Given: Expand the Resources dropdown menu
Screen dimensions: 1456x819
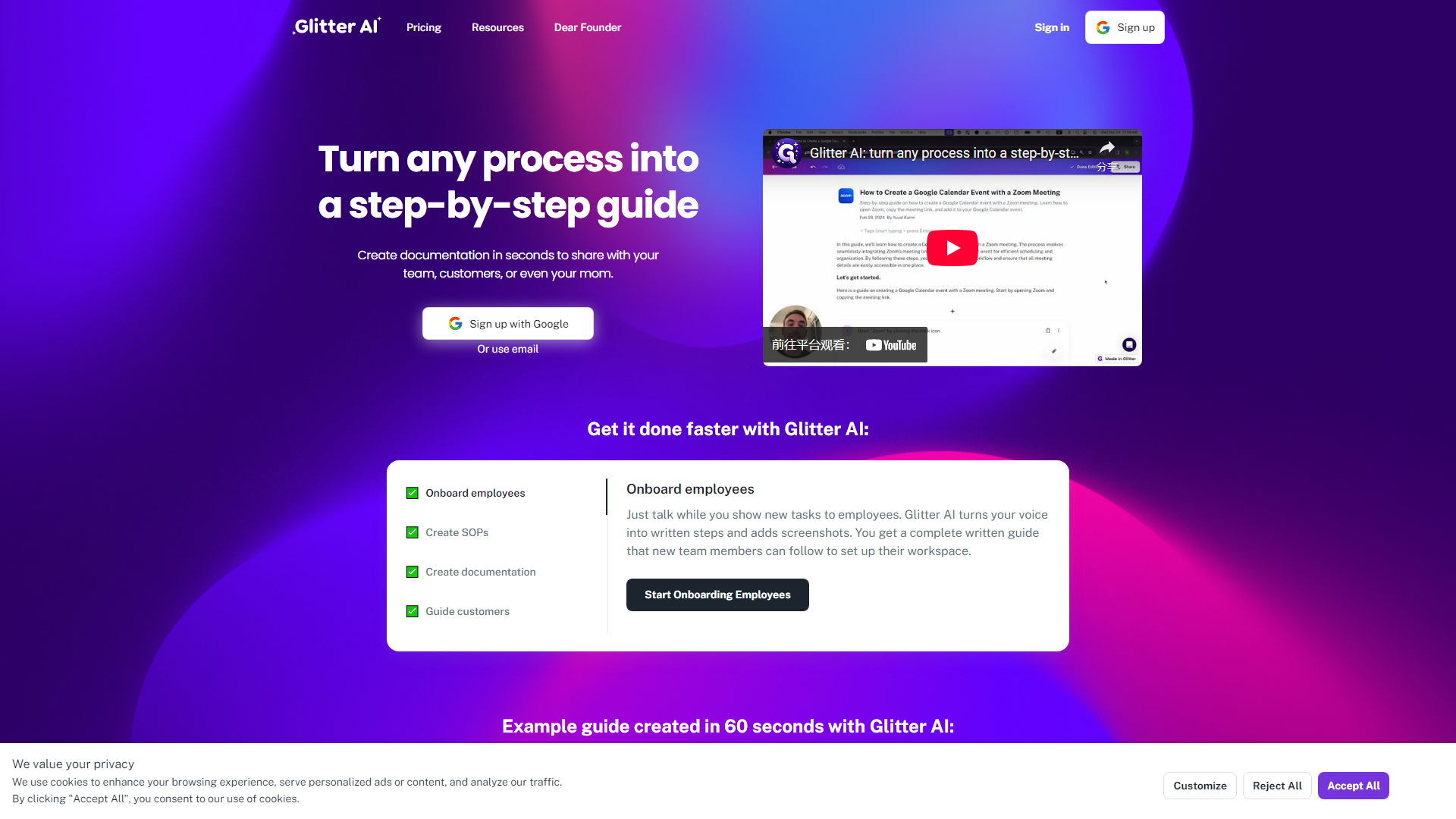Looking at the screenshot, I should point(497,27).
